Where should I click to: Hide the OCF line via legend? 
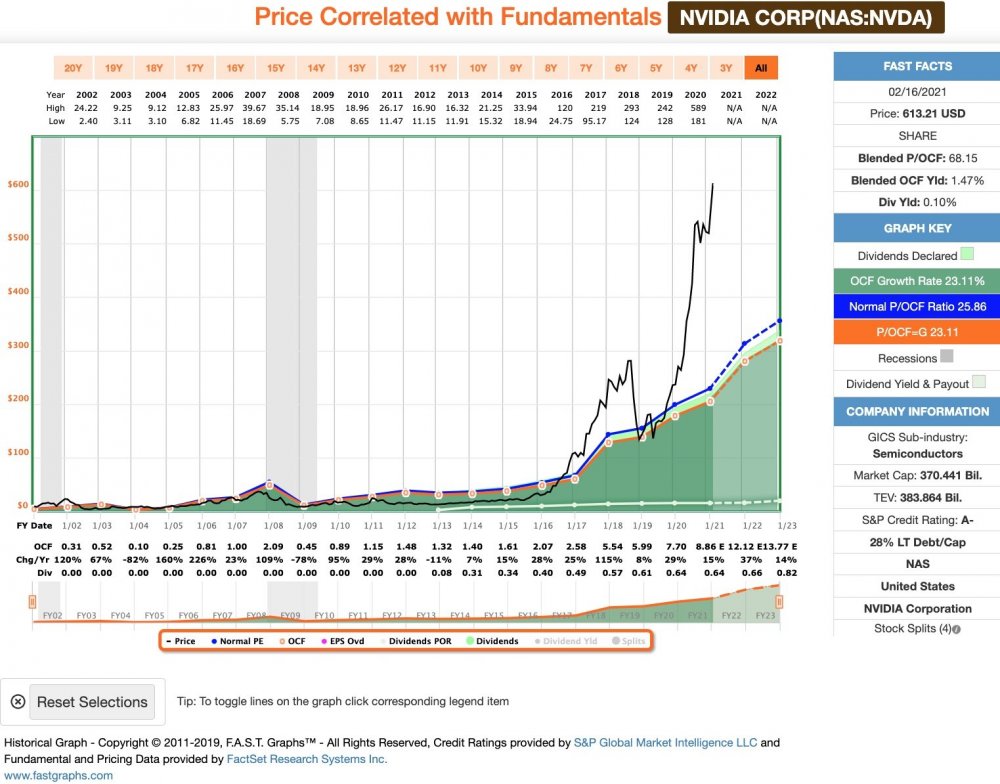(x=294, y=641)
